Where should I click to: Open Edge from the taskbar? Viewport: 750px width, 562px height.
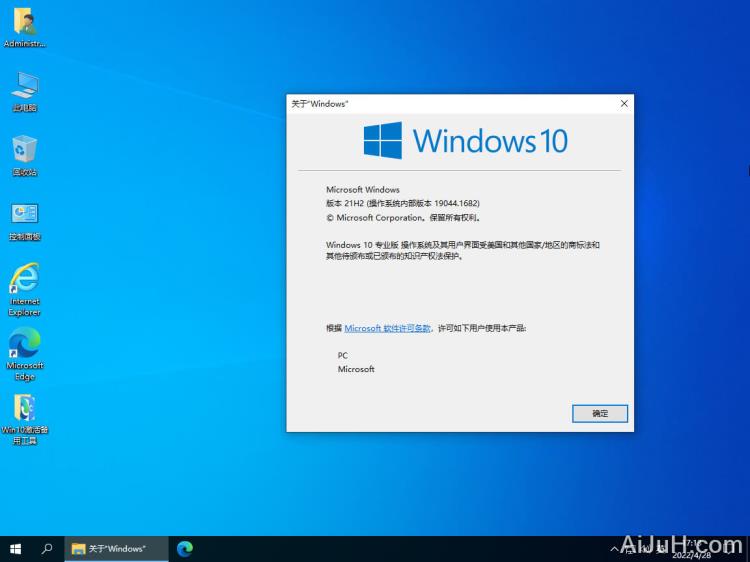tap(185, 549)
